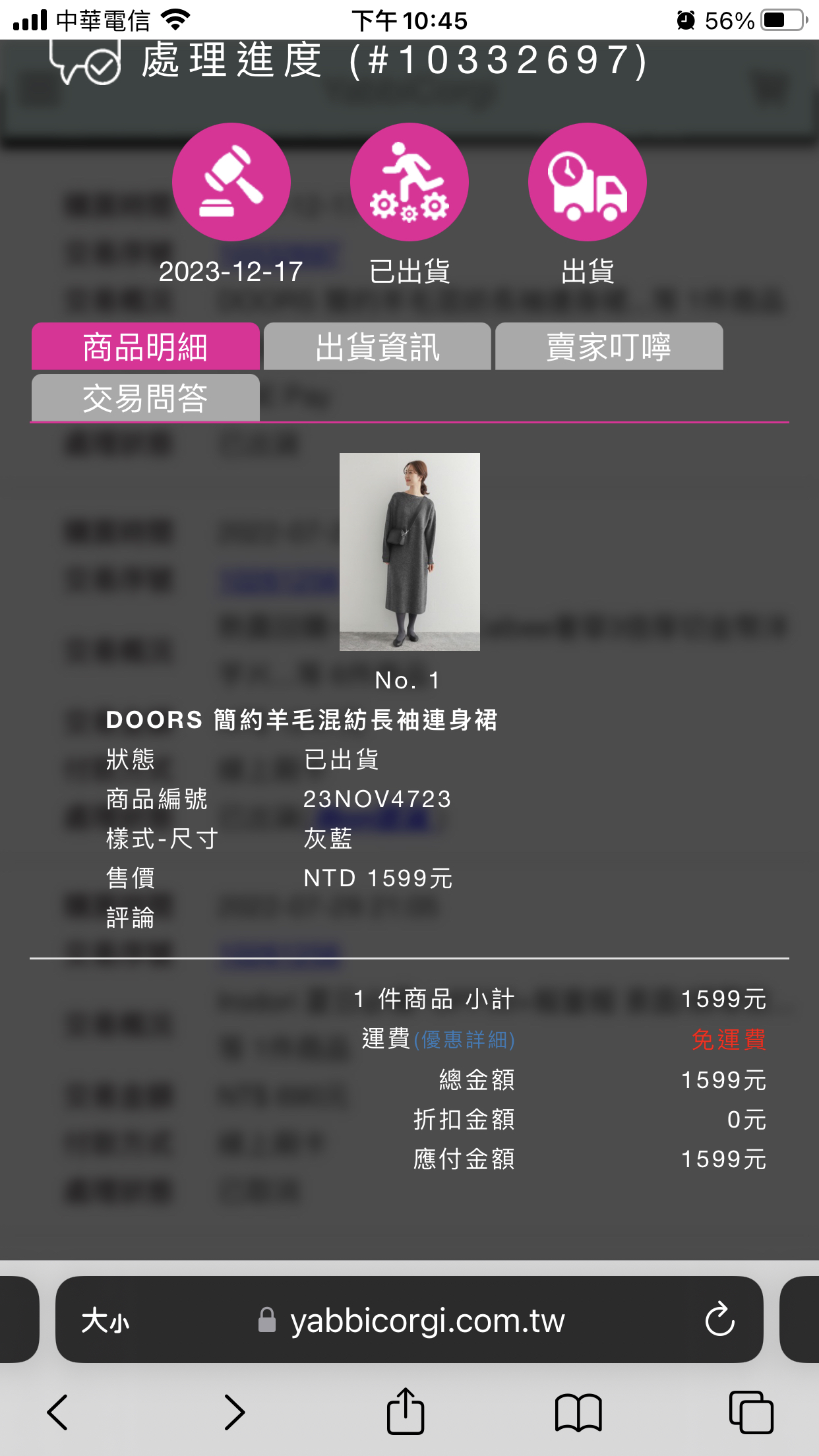
Task: Open Safari bookmarks book icon
Action: pos(578,1413)
